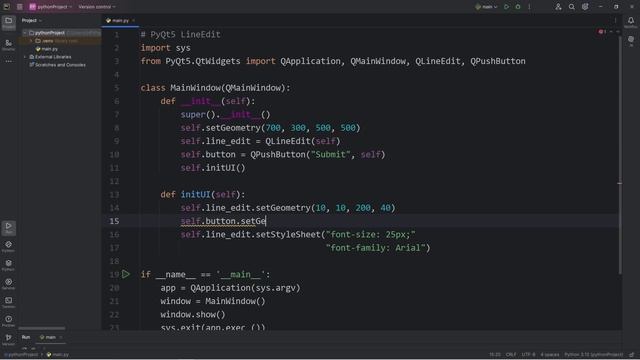Expand the External Libraries node
Screen dimensions: 640x360
(x=25, y=57)
